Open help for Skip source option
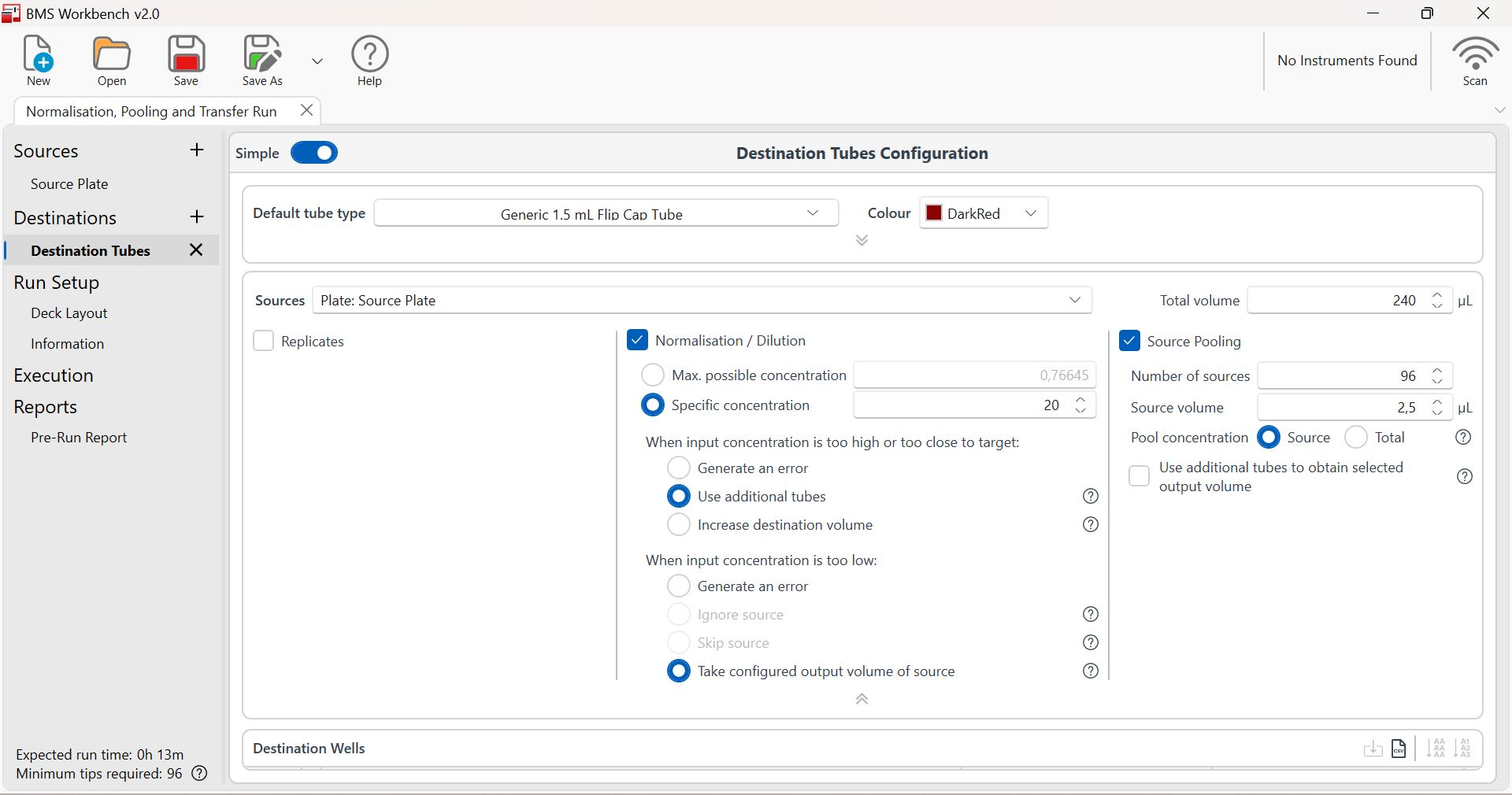This screenshot has width=1512, height=795. (x=1090, y=642)
